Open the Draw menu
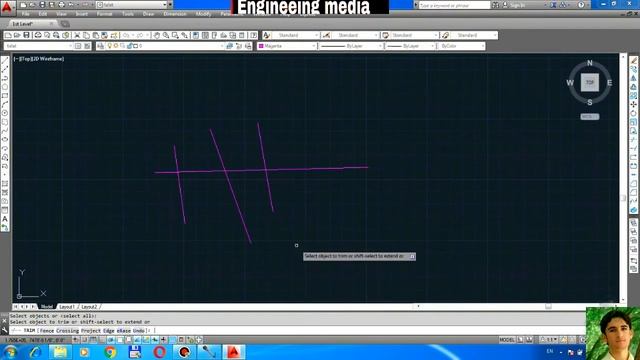The image size is (640, 360). coord(148,14)
